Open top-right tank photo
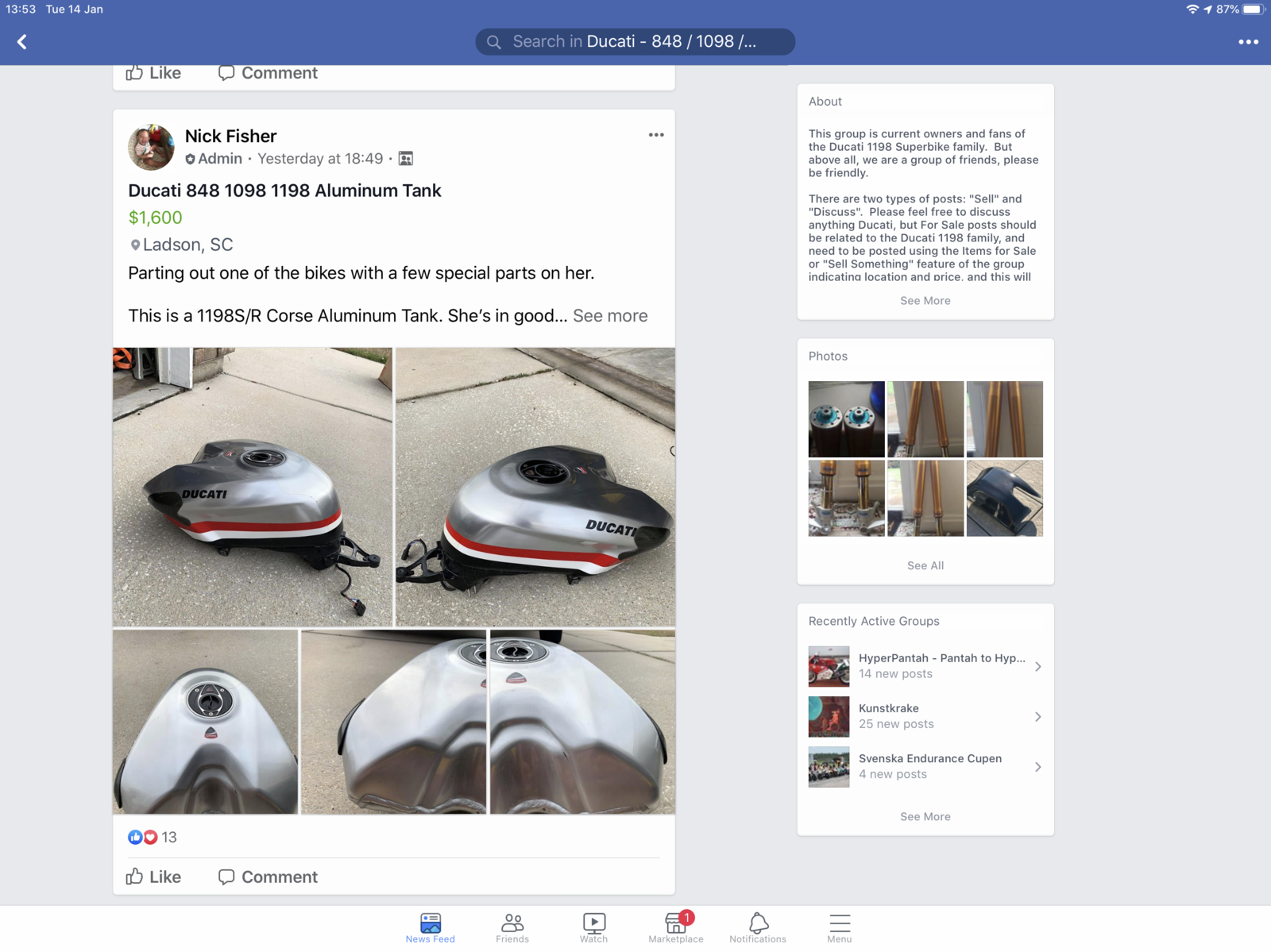1271x952 pixels. (535, 487)
